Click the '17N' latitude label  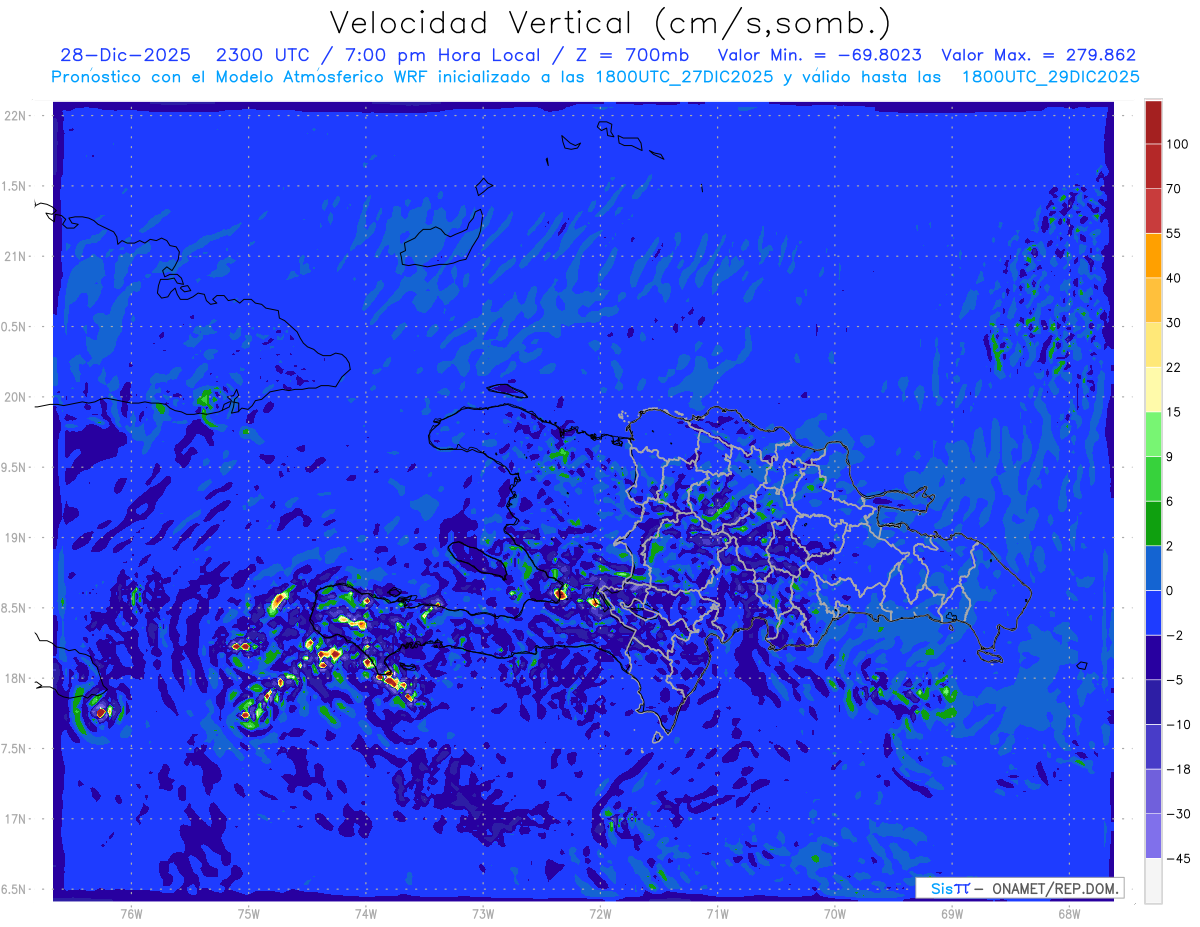coord(14,819)
